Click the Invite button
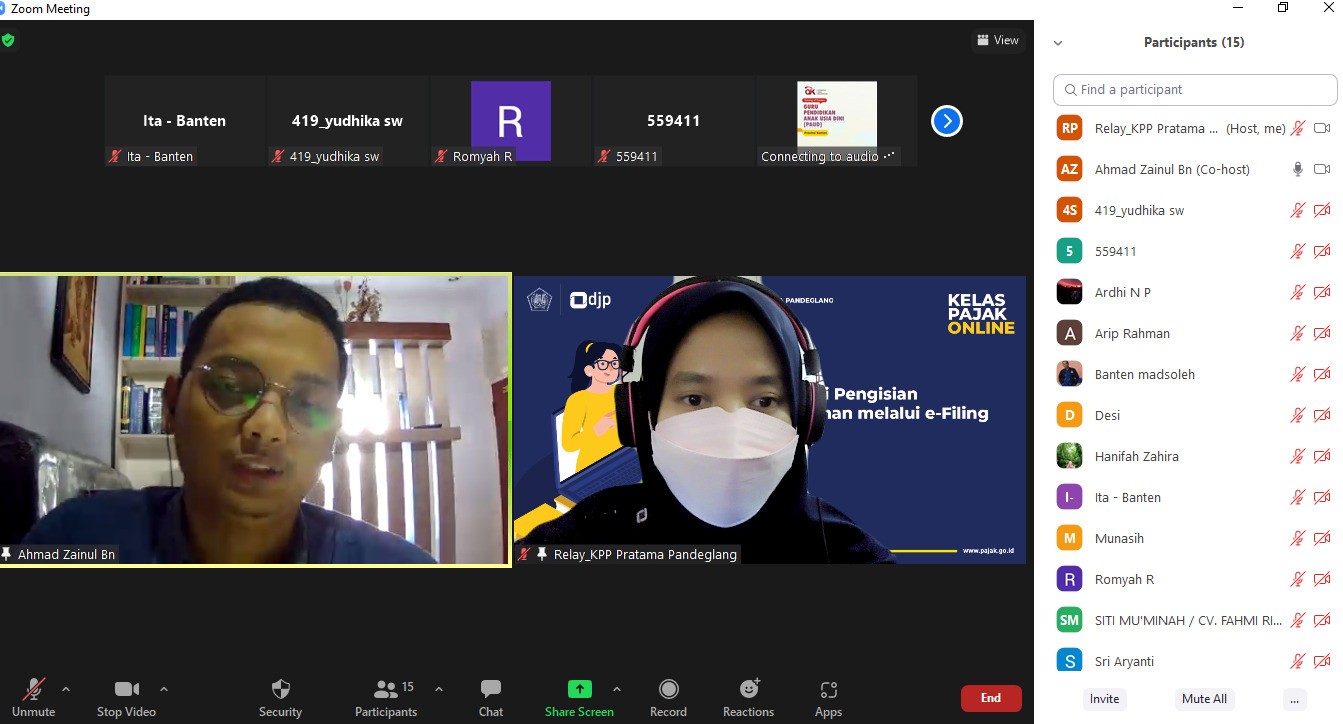This screenshot has height=724, width=1343. (1104, 699)
